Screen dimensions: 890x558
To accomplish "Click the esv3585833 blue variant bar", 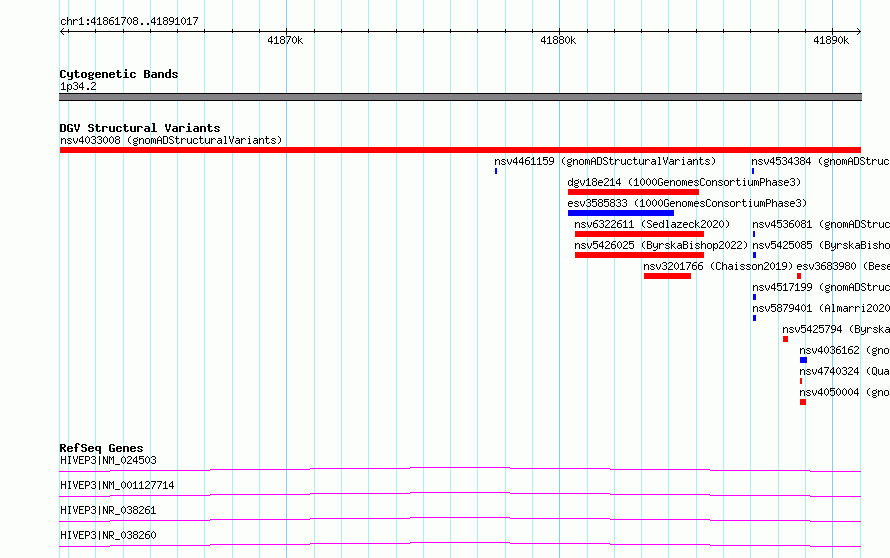I will coord(621,213).
